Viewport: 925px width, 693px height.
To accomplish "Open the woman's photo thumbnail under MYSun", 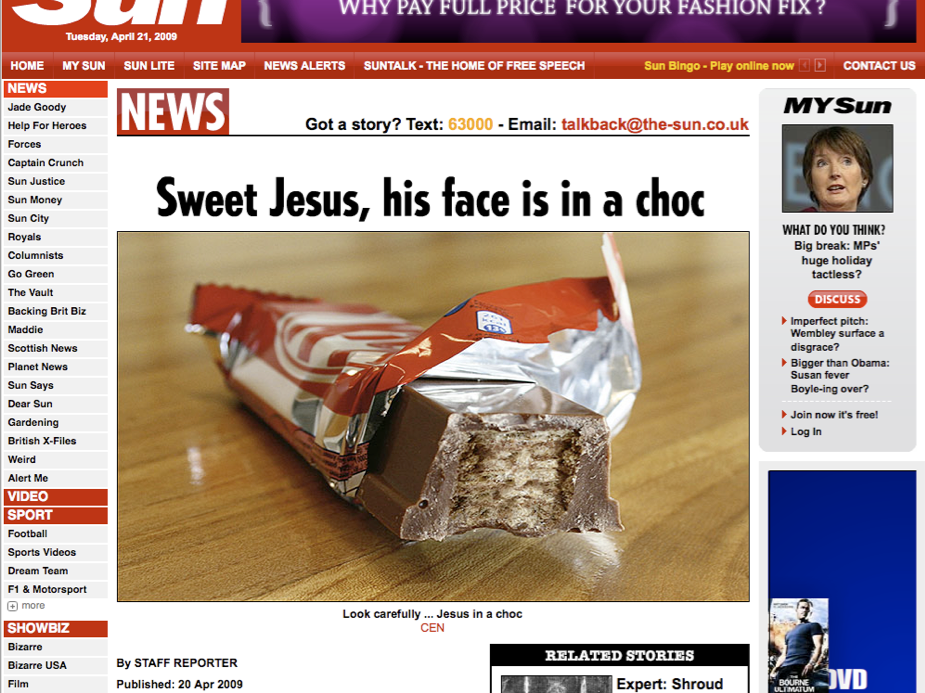I will pyautogui.click(x=837, y=168).
